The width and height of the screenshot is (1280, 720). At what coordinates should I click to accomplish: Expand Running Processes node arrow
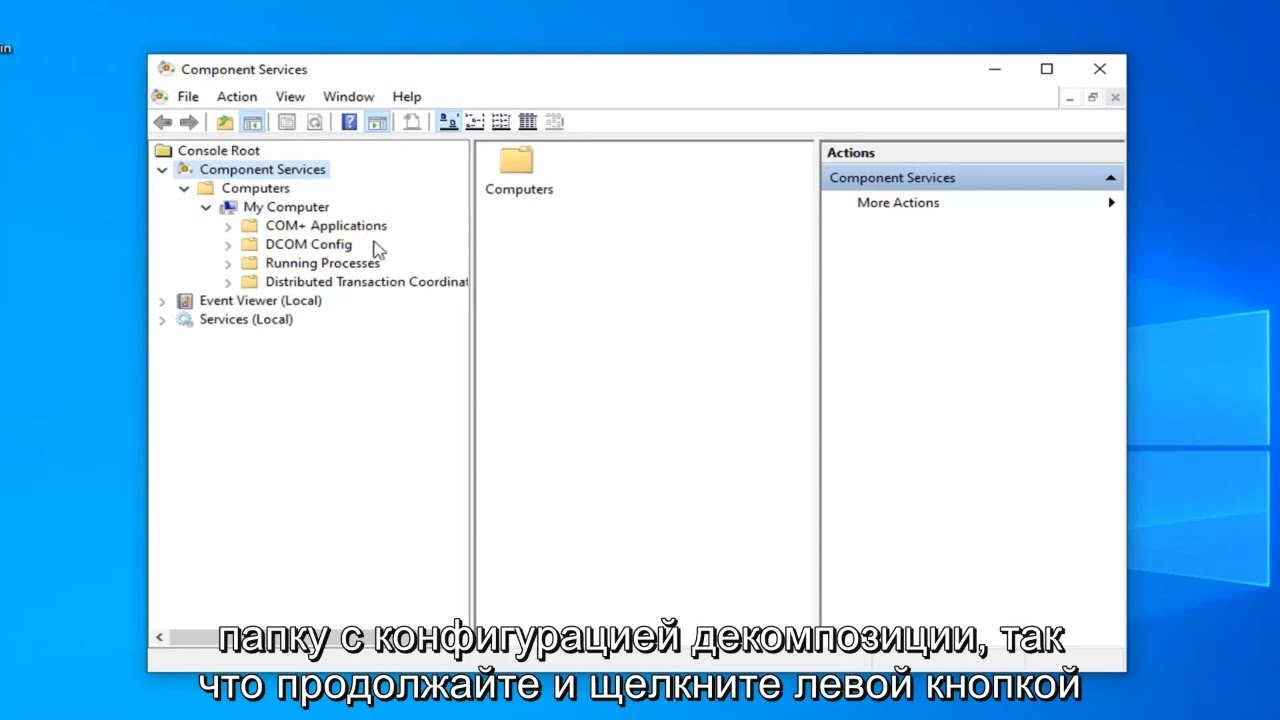228,264
